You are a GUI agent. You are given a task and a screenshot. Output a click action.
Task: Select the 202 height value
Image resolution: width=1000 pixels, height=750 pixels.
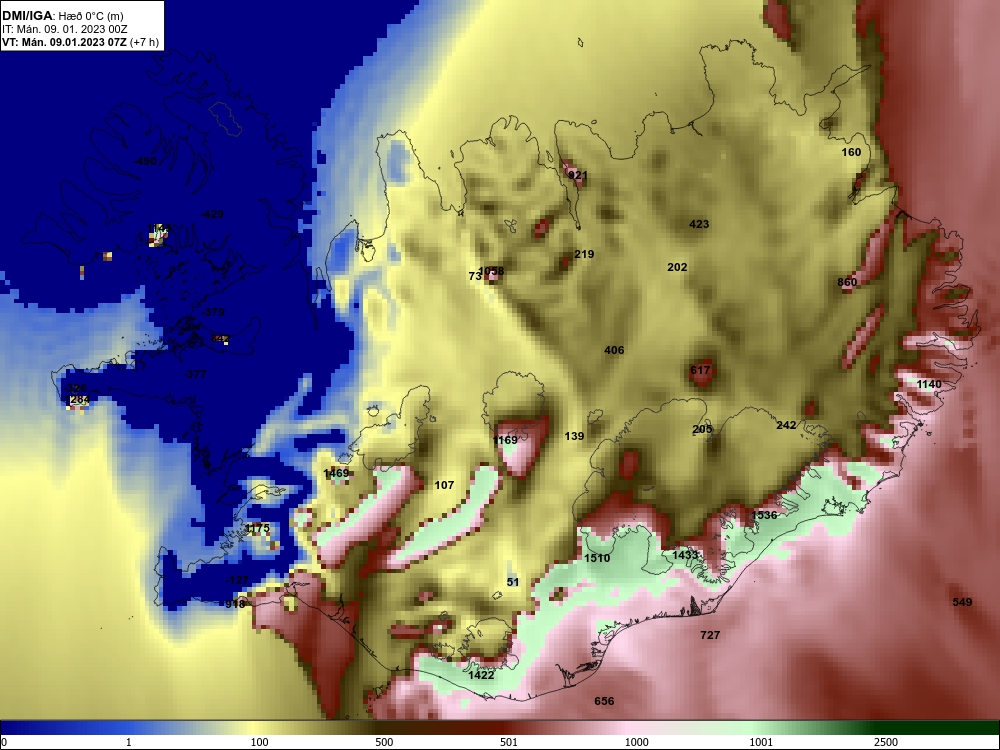(677, 267)
